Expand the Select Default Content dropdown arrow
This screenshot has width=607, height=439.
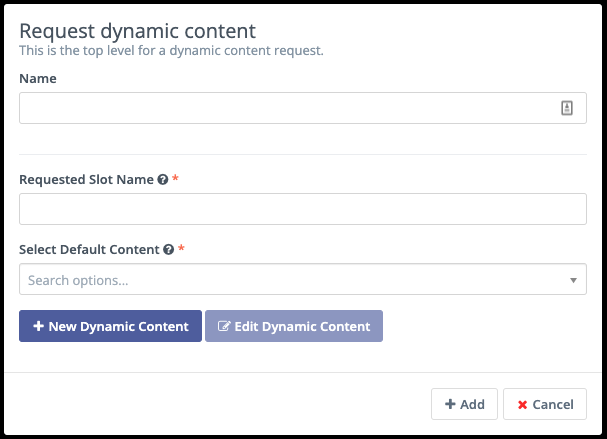[x=573, y=281]
